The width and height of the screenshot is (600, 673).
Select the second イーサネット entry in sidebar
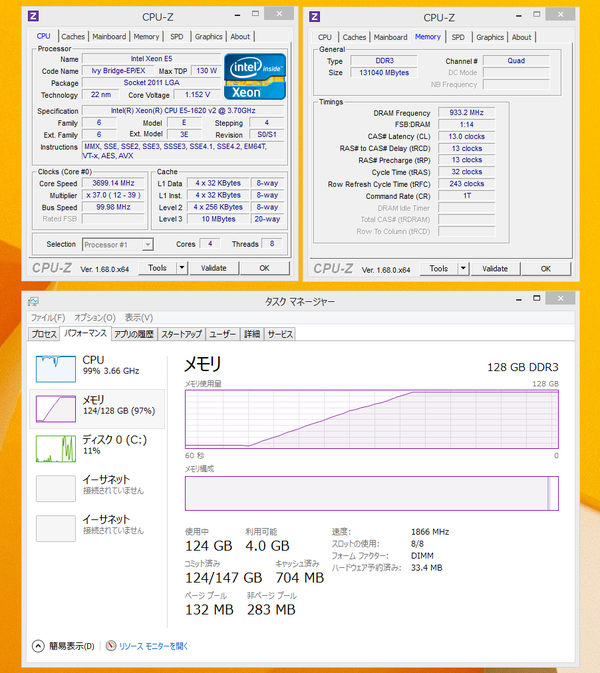(97, 528)
